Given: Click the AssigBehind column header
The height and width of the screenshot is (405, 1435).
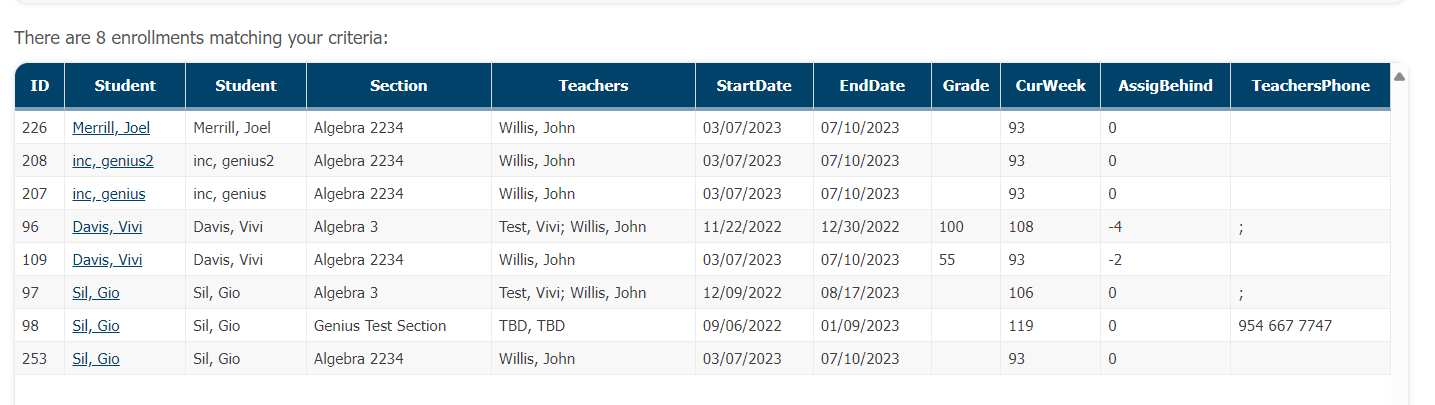Looking at the screenshot, I should pyautogui.click(x=1165, y=86).
